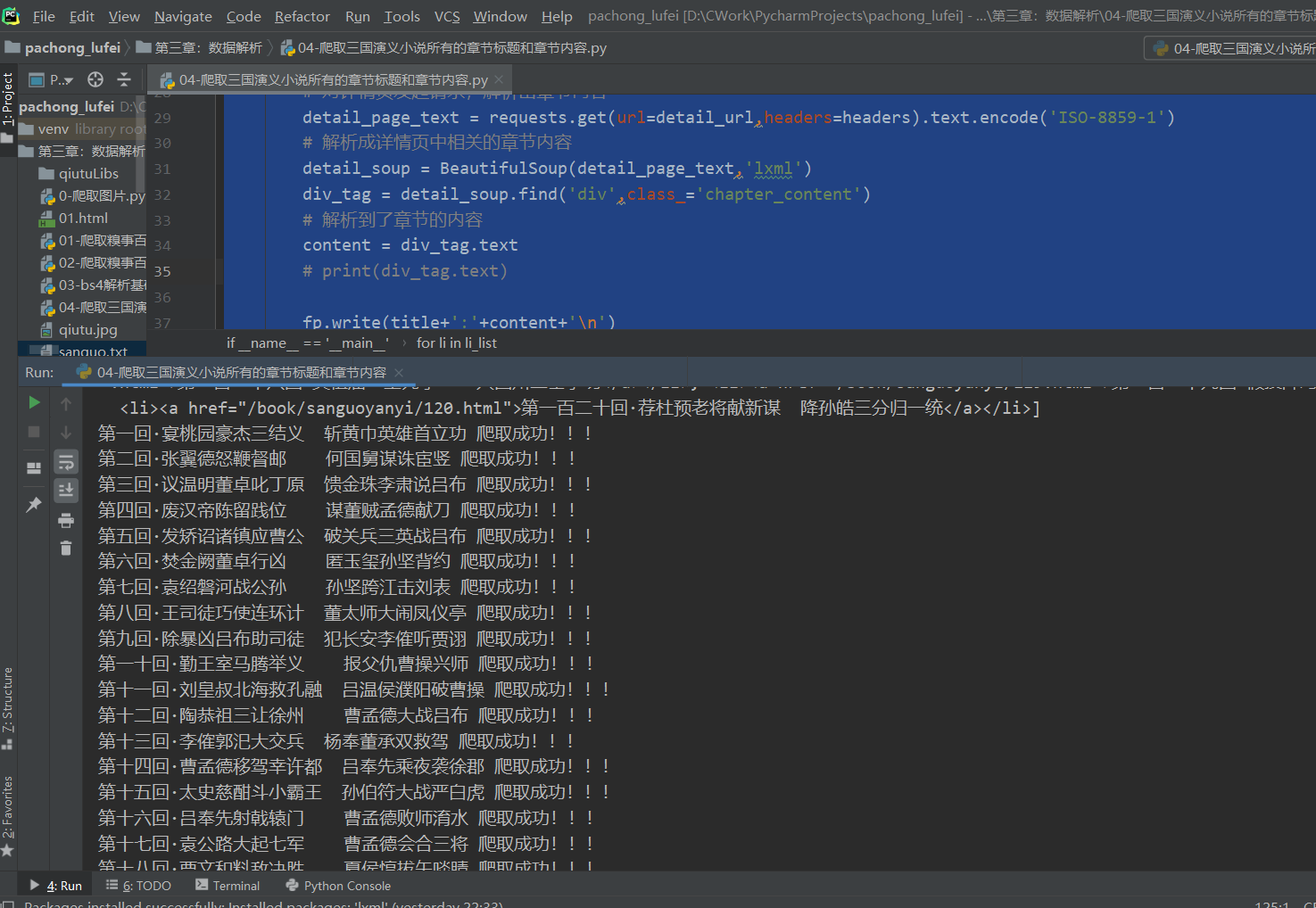Open the Code menu

(244, 16)
